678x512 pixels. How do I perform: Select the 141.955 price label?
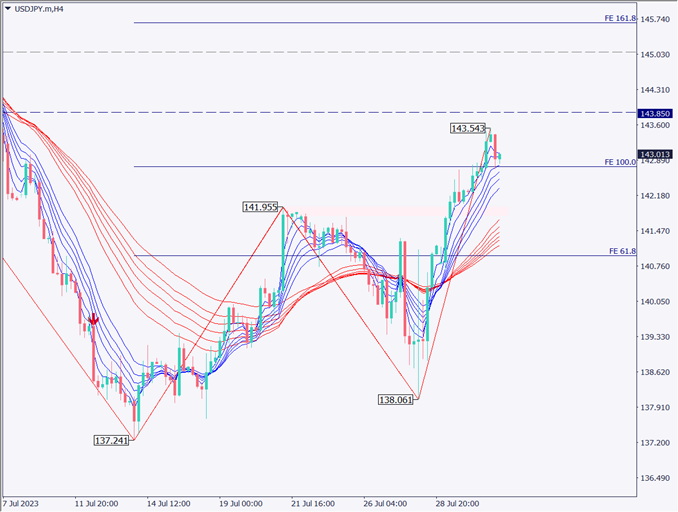[260, 207]
